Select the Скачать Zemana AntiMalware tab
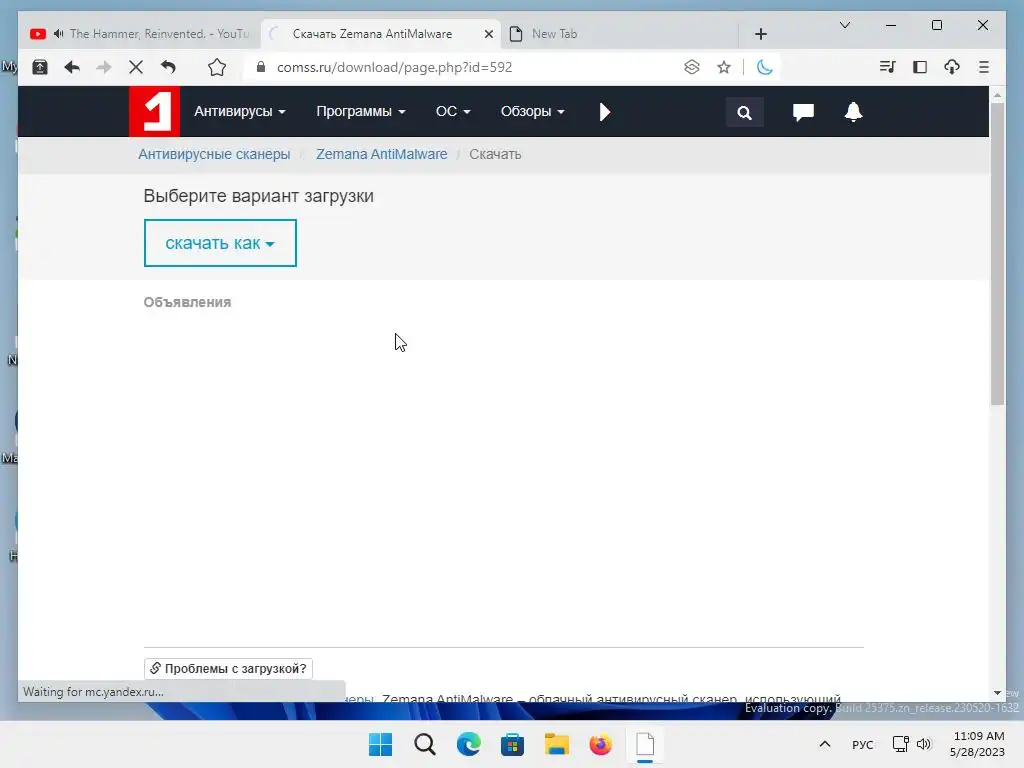Image resolution: width=1024 pixels, height=768 pixels. coord(372,34)
